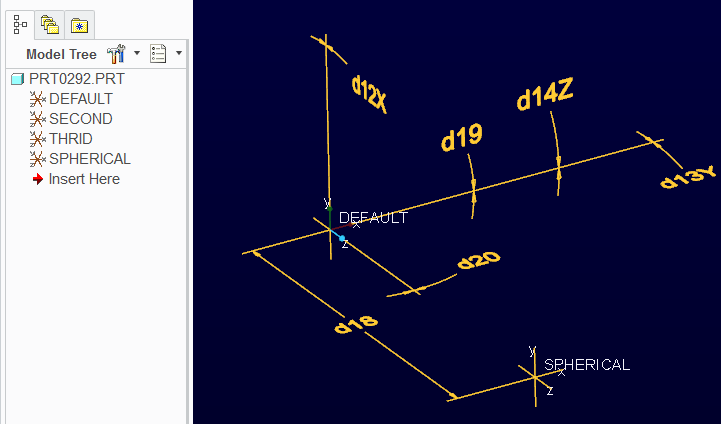Expand the settings tools dropdown arrow
The width and height of the screenshot is (721, 424).
coord(137,53)
